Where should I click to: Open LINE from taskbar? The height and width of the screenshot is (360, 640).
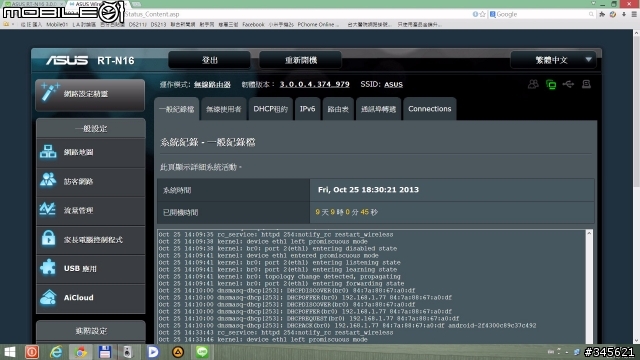[x=202, y=352]
